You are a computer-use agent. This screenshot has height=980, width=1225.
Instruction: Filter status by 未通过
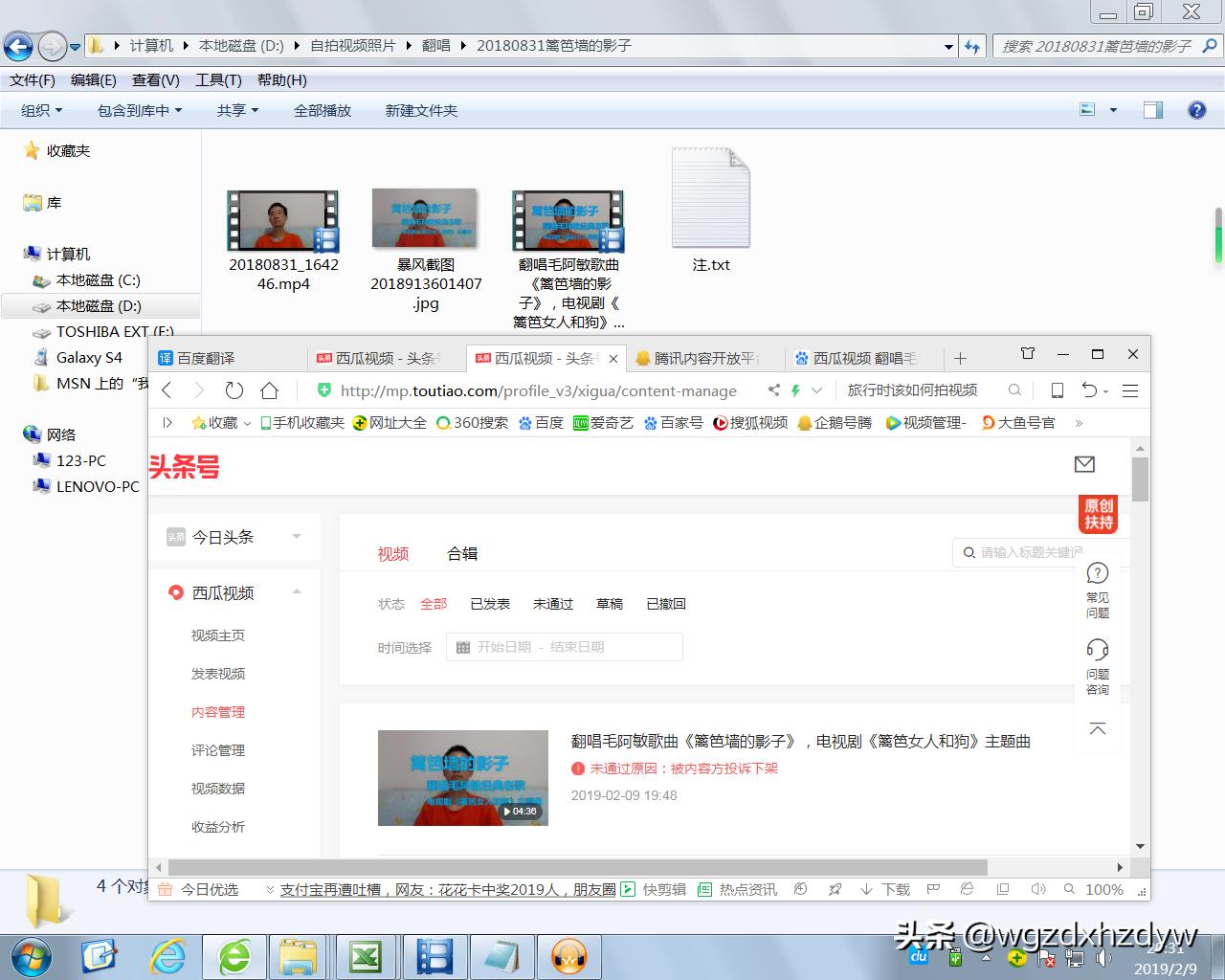pyautogui.click(x=553, y=604)
